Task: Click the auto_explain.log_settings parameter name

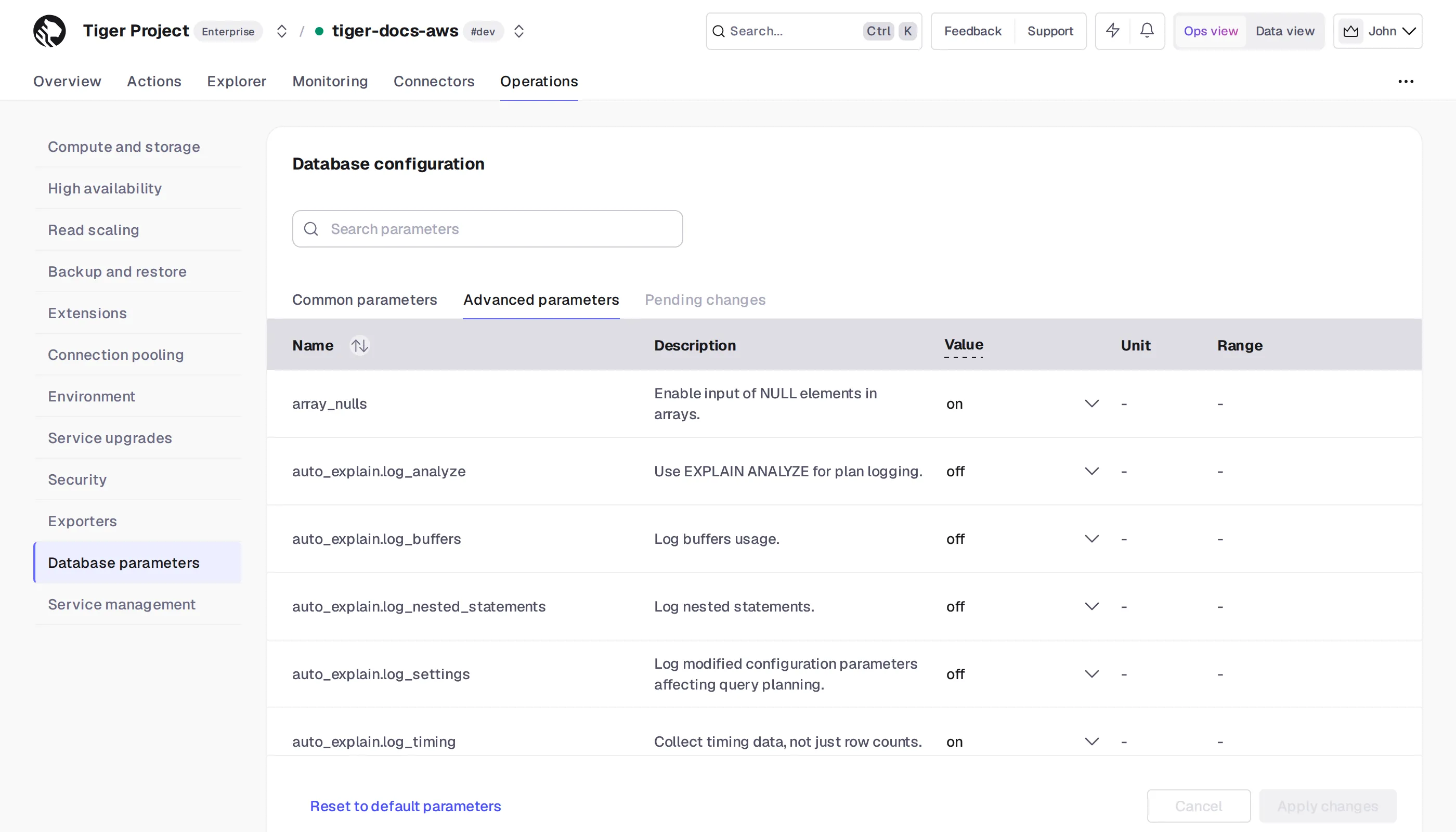Action: (x=381, y=674)
